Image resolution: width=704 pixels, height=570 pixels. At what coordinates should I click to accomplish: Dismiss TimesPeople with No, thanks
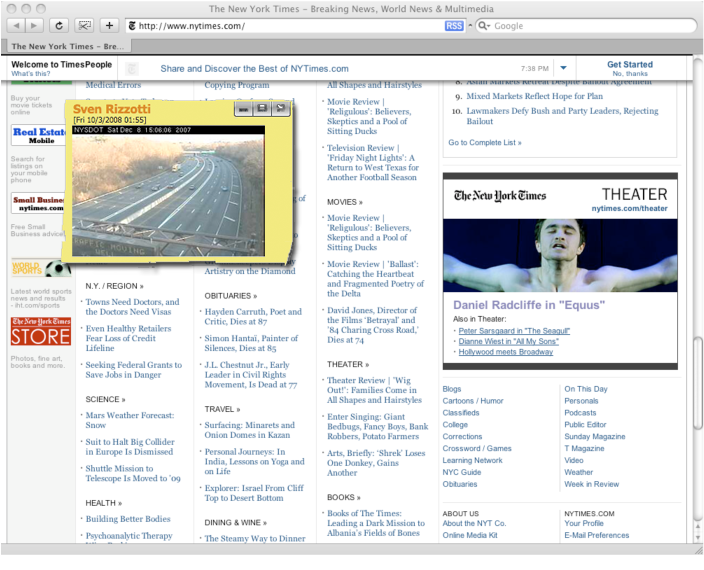point(629,74)
